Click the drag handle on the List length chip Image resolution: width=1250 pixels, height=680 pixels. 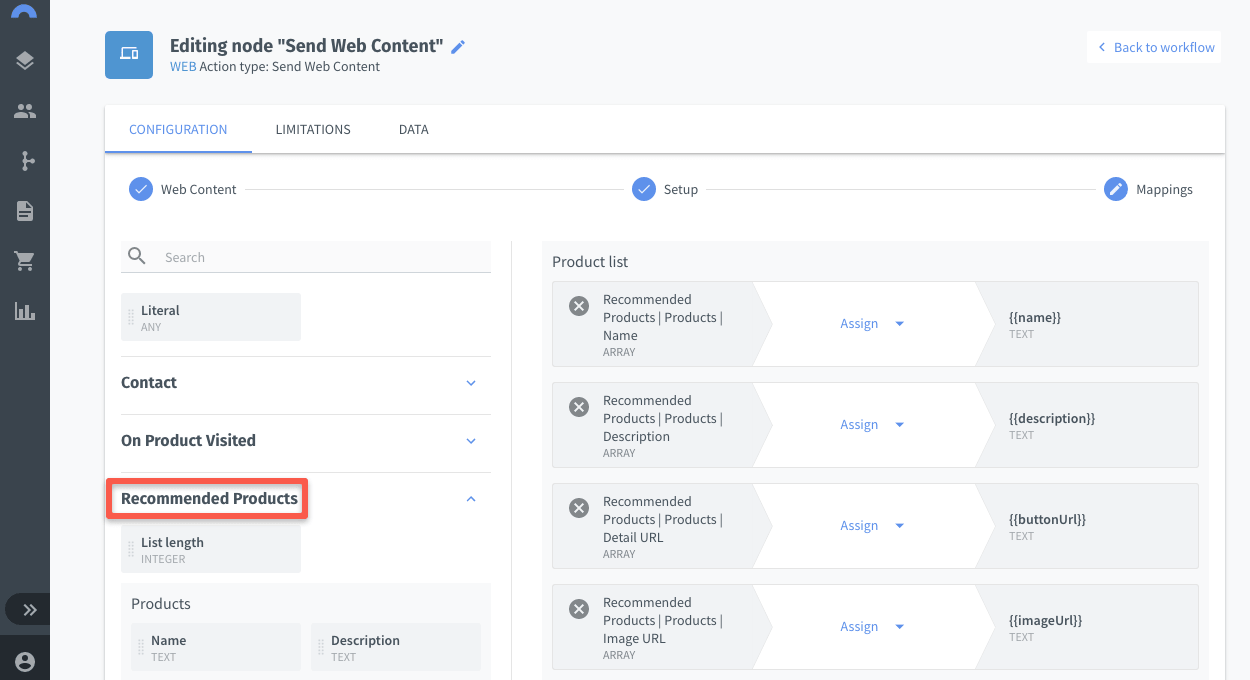(x=131, y=549)
